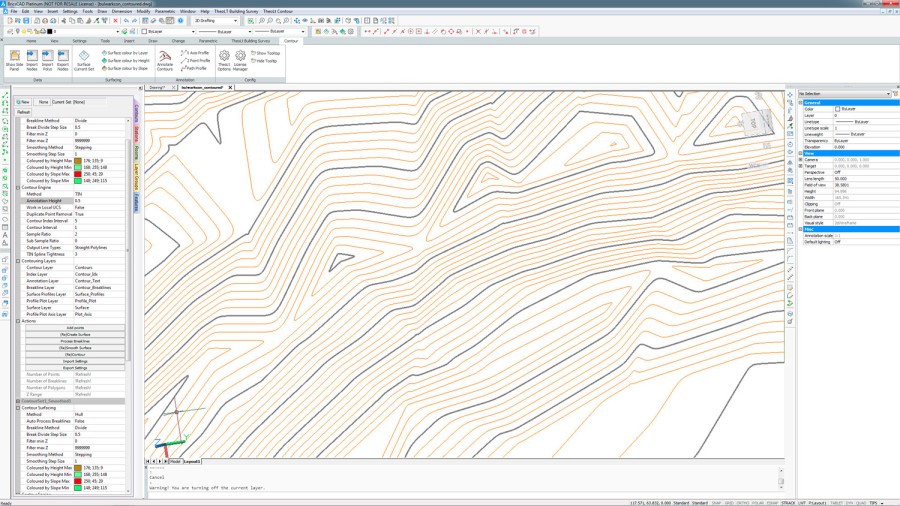Select Surface colour by Layer
This screenshot has height=506, width=900.
click(125, 53)
